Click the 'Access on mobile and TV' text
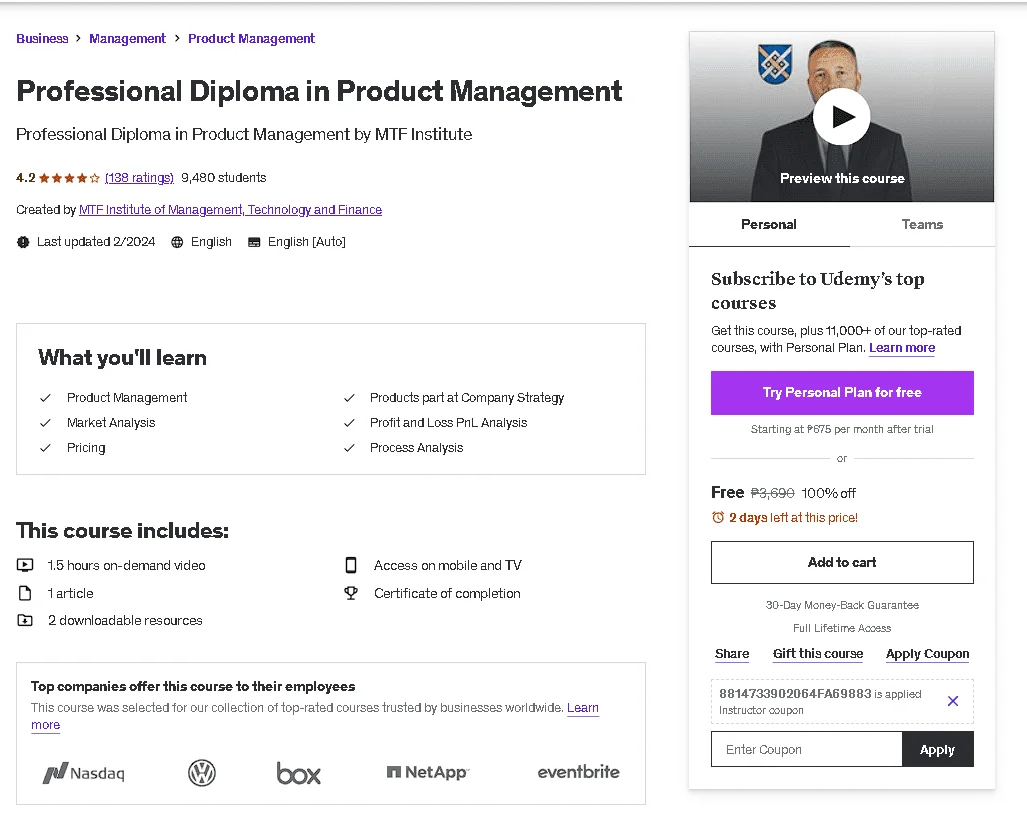Screen dimensions: 1027x817 tap(448, 565)
